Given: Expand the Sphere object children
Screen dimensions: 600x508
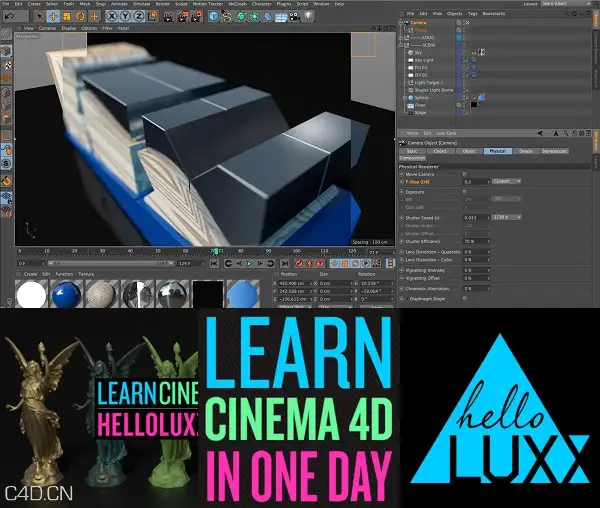Looking at the screenshot, I should click(405, 98).
